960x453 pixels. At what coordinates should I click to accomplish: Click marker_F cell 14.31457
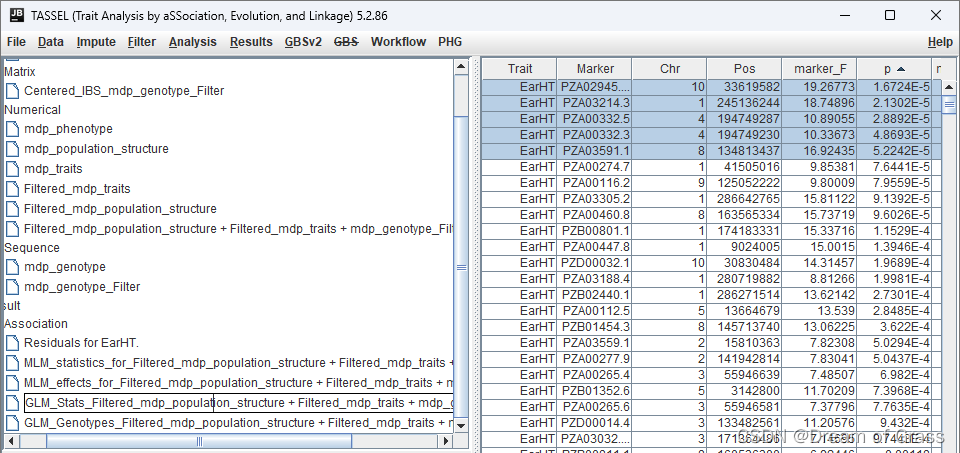coord(819,262)
